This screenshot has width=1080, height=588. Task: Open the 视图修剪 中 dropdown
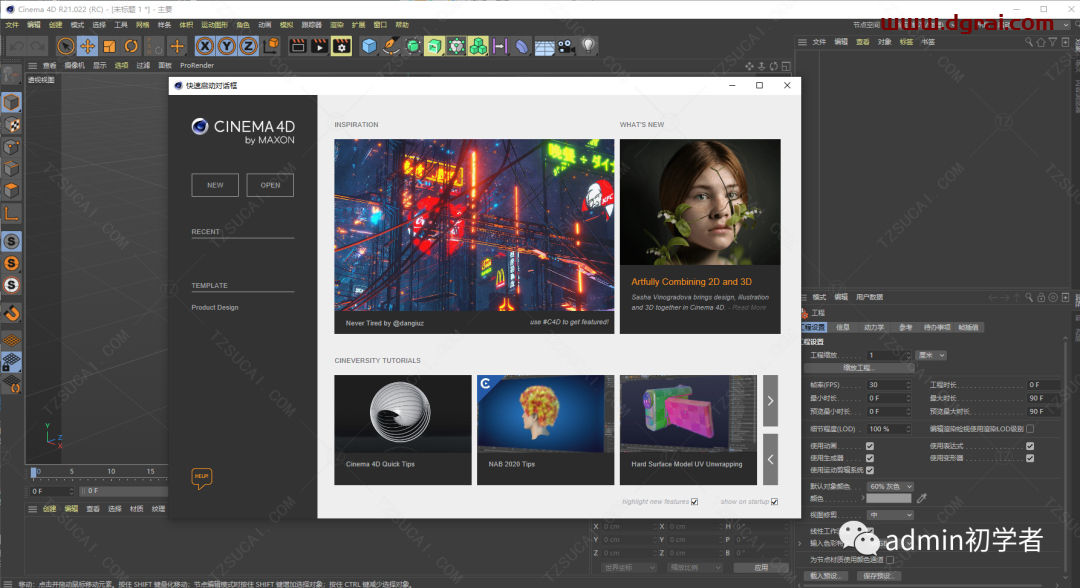(x=890, y=514)
